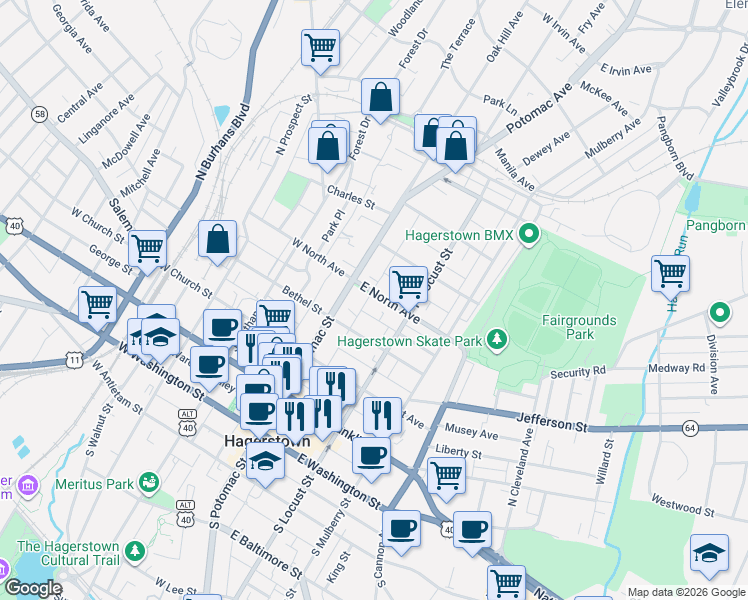
Task: Open The Hagerstown Cultural Trail label
Action: point(68,553)
